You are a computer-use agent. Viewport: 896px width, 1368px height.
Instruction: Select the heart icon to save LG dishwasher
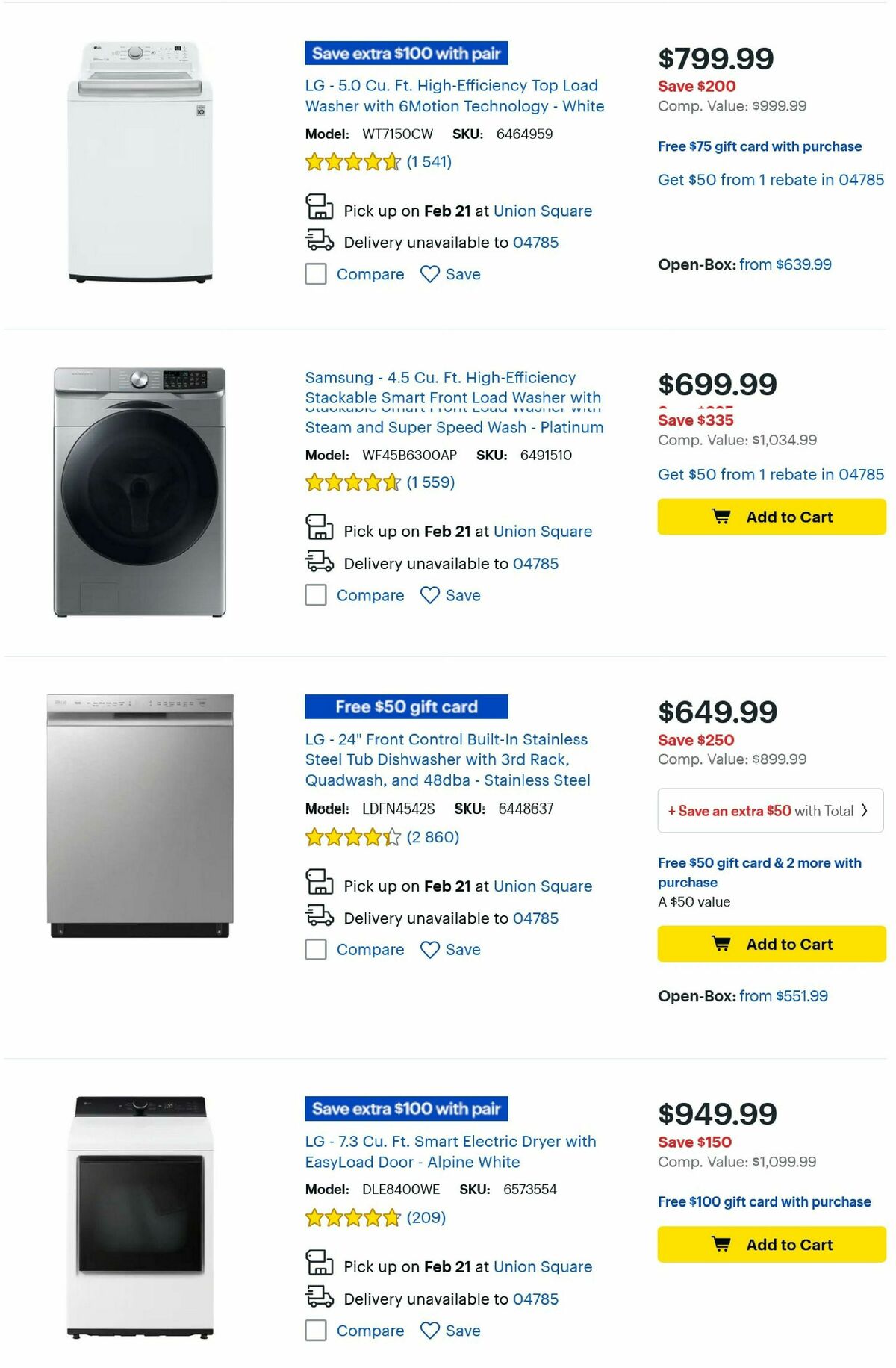point(429,949)
